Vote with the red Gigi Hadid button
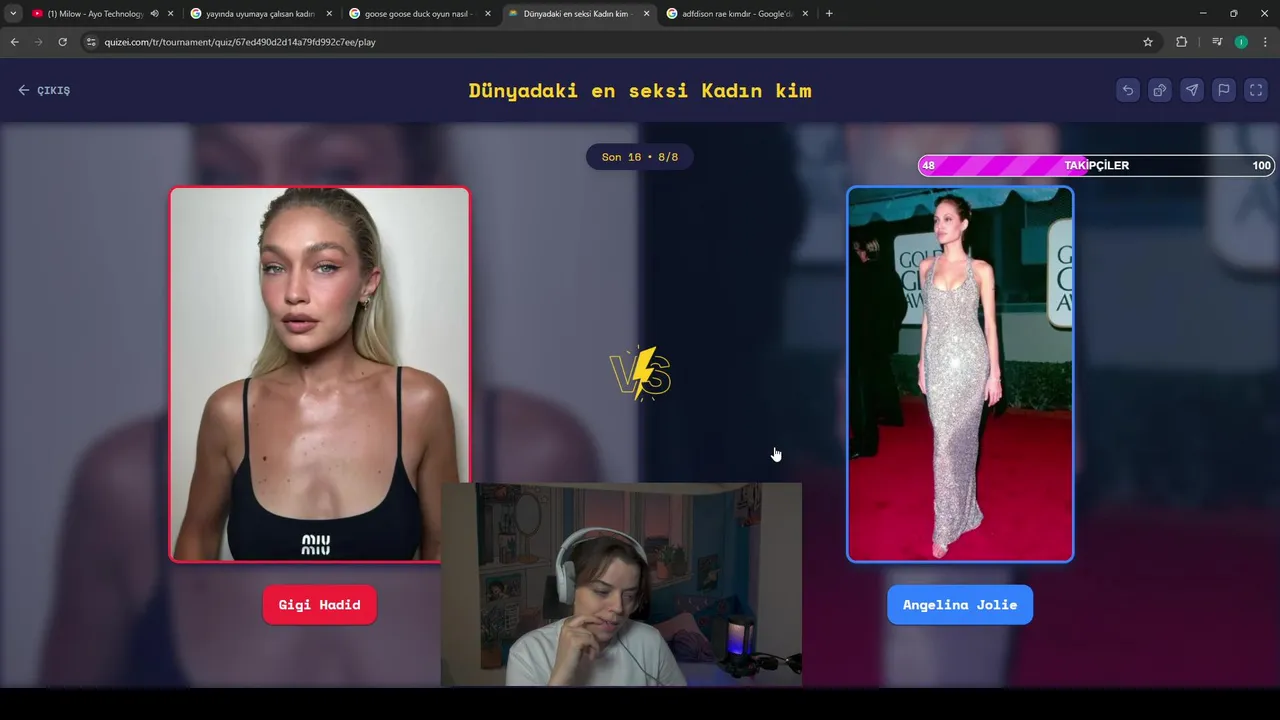The width and height of the screenshot is (1280, 720). pyautogui.click(x=319, y=605)
